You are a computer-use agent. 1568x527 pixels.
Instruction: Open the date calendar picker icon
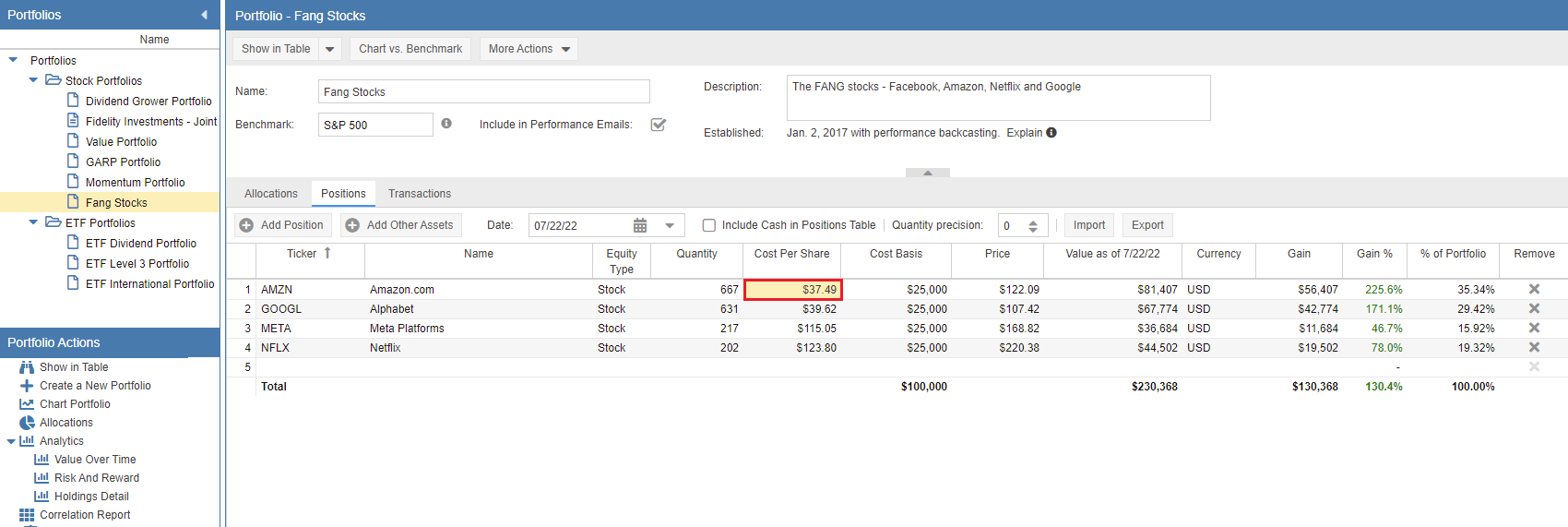coord(640,226)
